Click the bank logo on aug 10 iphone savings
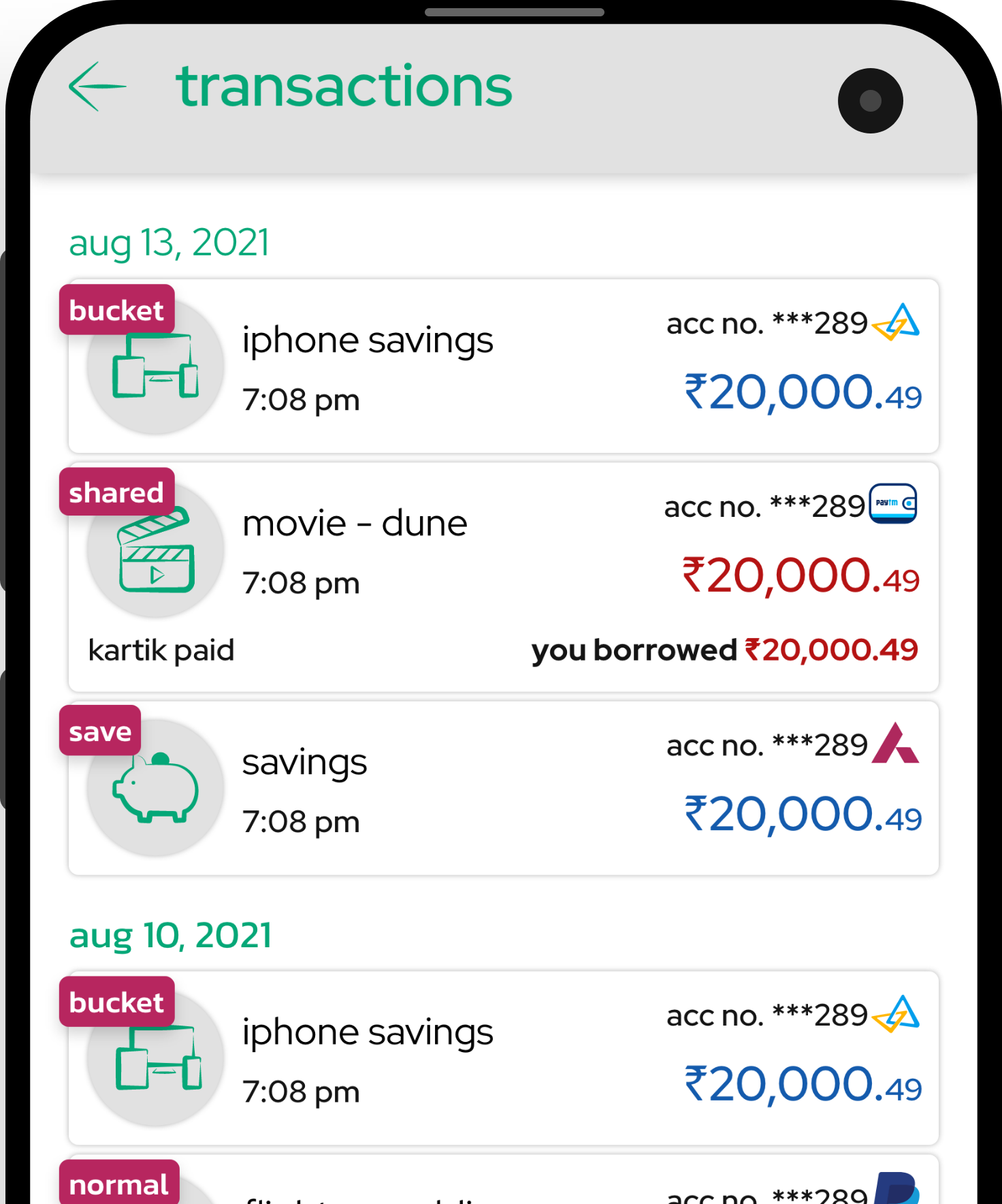Image resolution: width=1002 pixels, height=1204 pixels. pyautogui.click(x=896, y=1014)
